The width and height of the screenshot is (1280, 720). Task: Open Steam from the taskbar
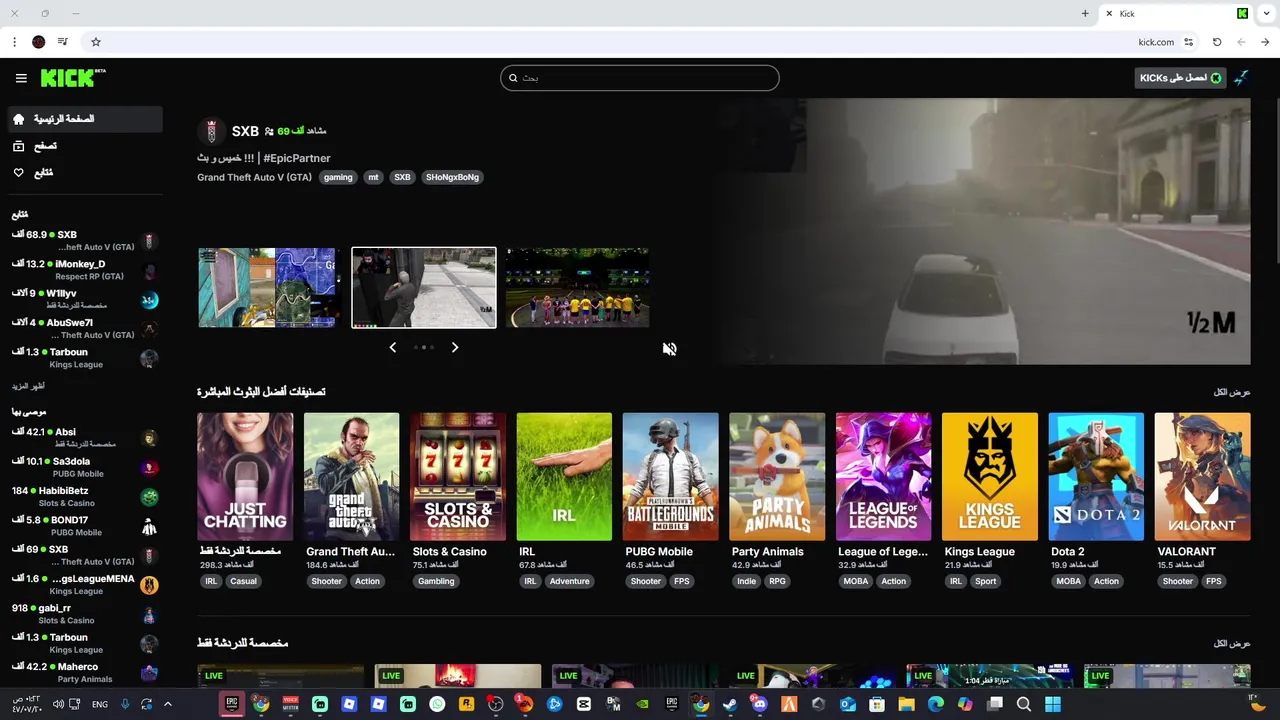tap(730, 704)
